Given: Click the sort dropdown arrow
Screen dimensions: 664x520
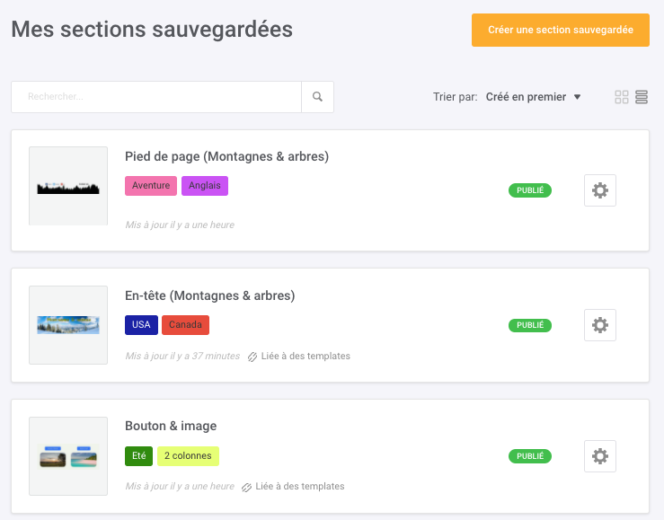Looking at the screenshot, I should 577,97.
